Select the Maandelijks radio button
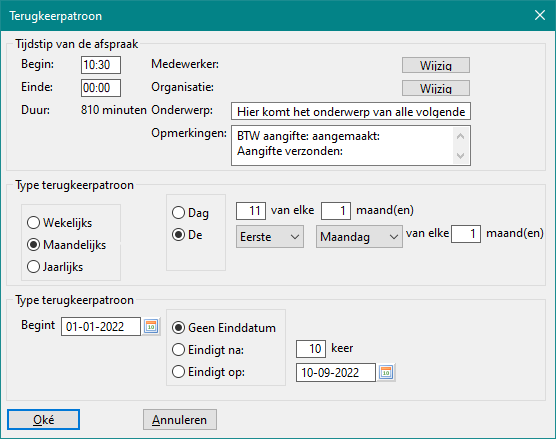Viewport: 556px width, 439px height. point(67,245)
